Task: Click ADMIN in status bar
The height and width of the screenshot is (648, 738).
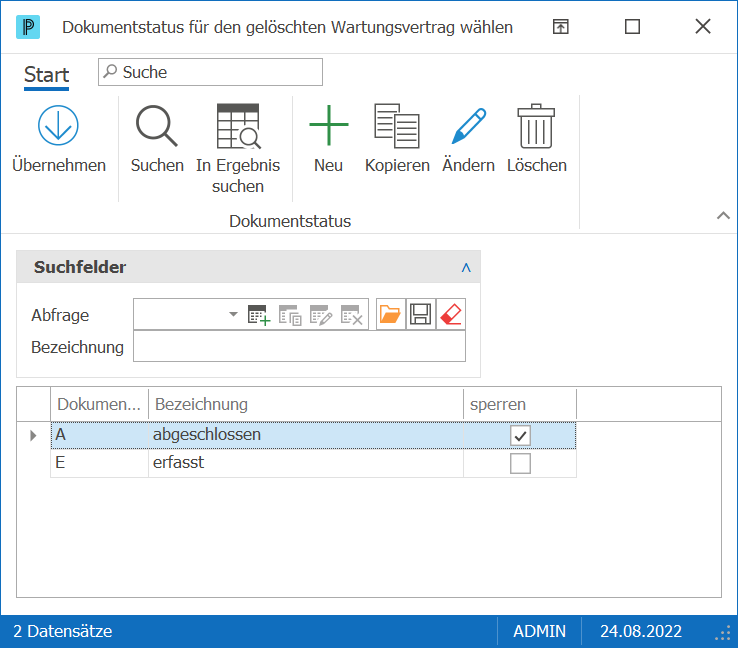Action: coord(539,632)
